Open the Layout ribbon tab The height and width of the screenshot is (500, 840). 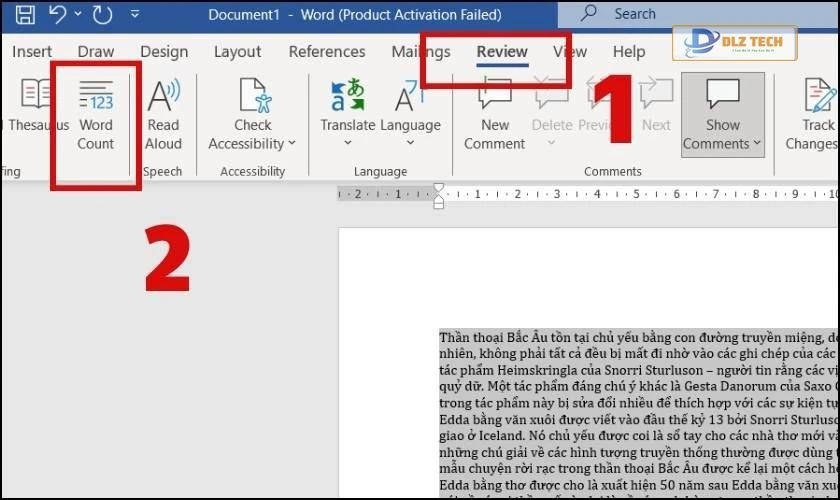237,52
